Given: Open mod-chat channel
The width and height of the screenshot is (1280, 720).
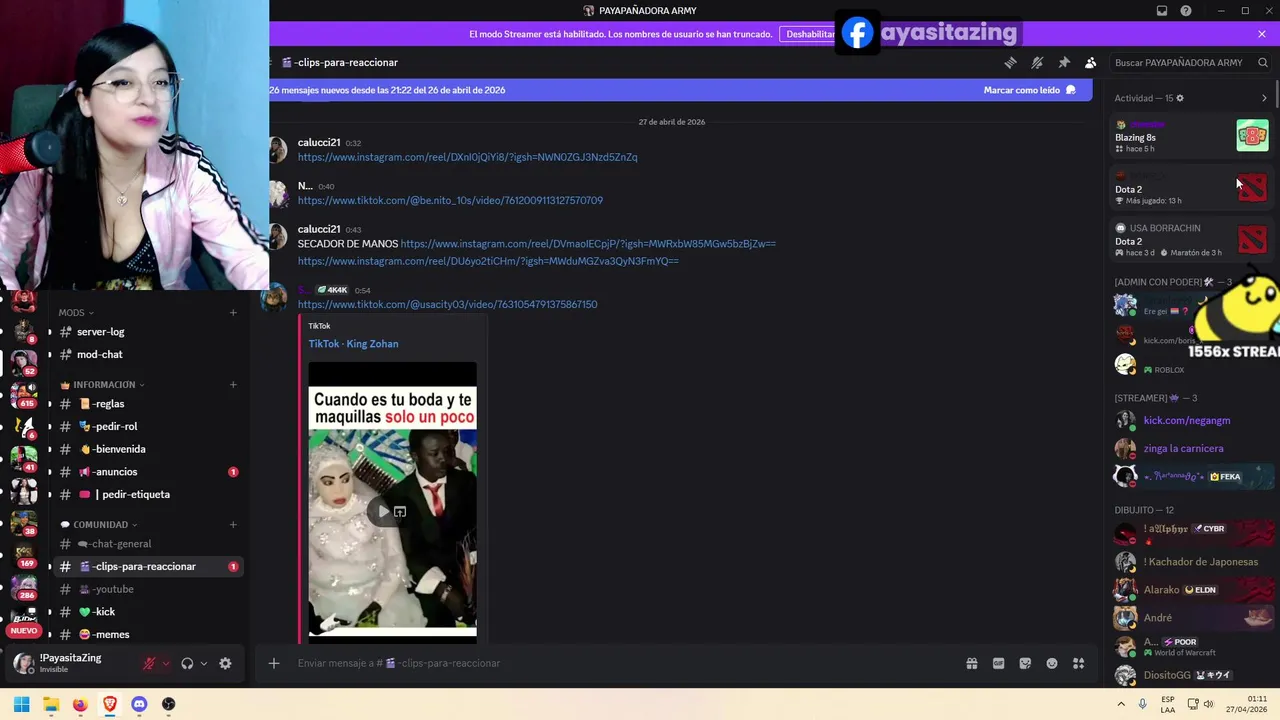Looking at the screenshot, I should [148, 355].
